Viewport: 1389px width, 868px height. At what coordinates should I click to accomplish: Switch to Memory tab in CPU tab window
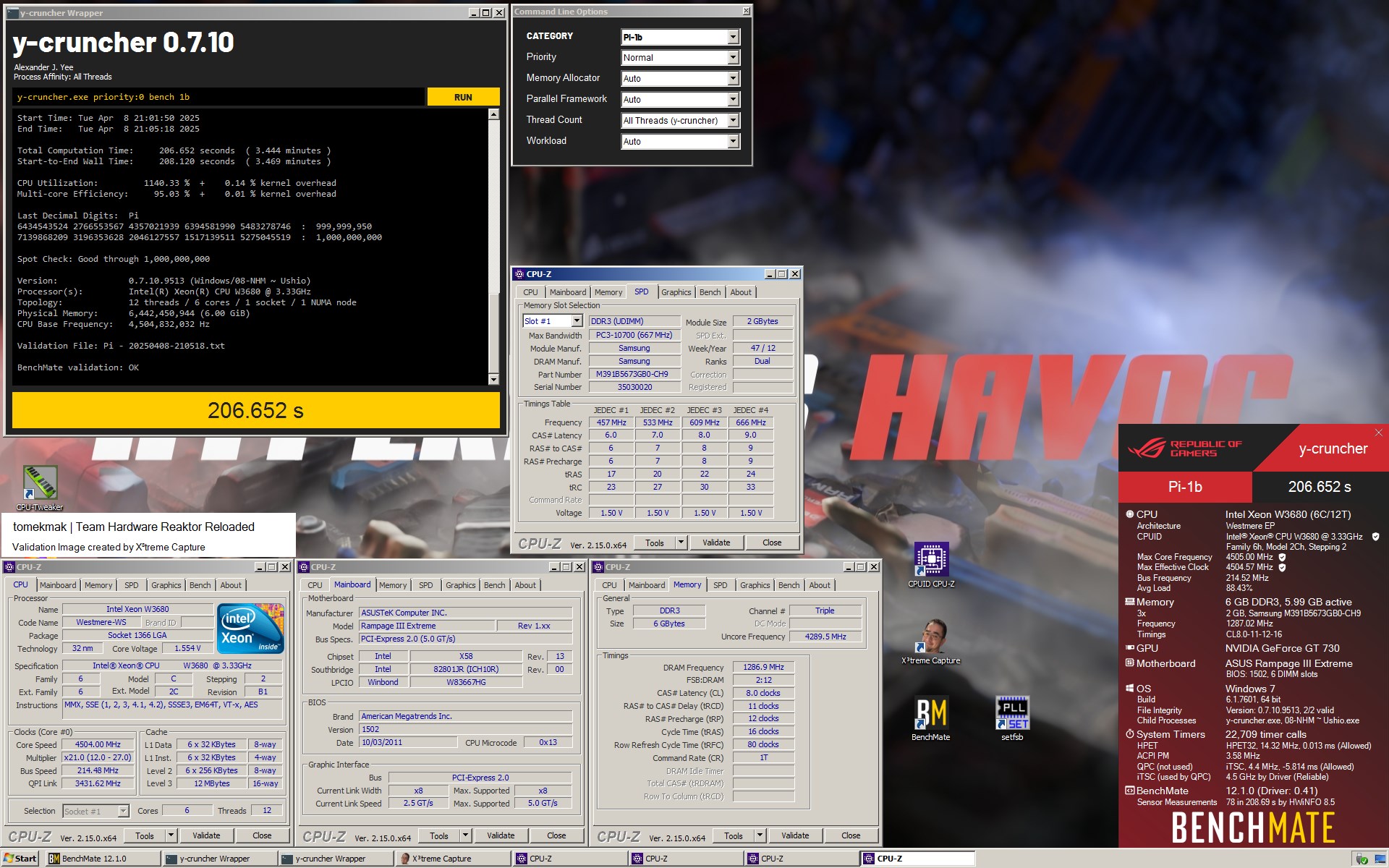tap(98, 585)
